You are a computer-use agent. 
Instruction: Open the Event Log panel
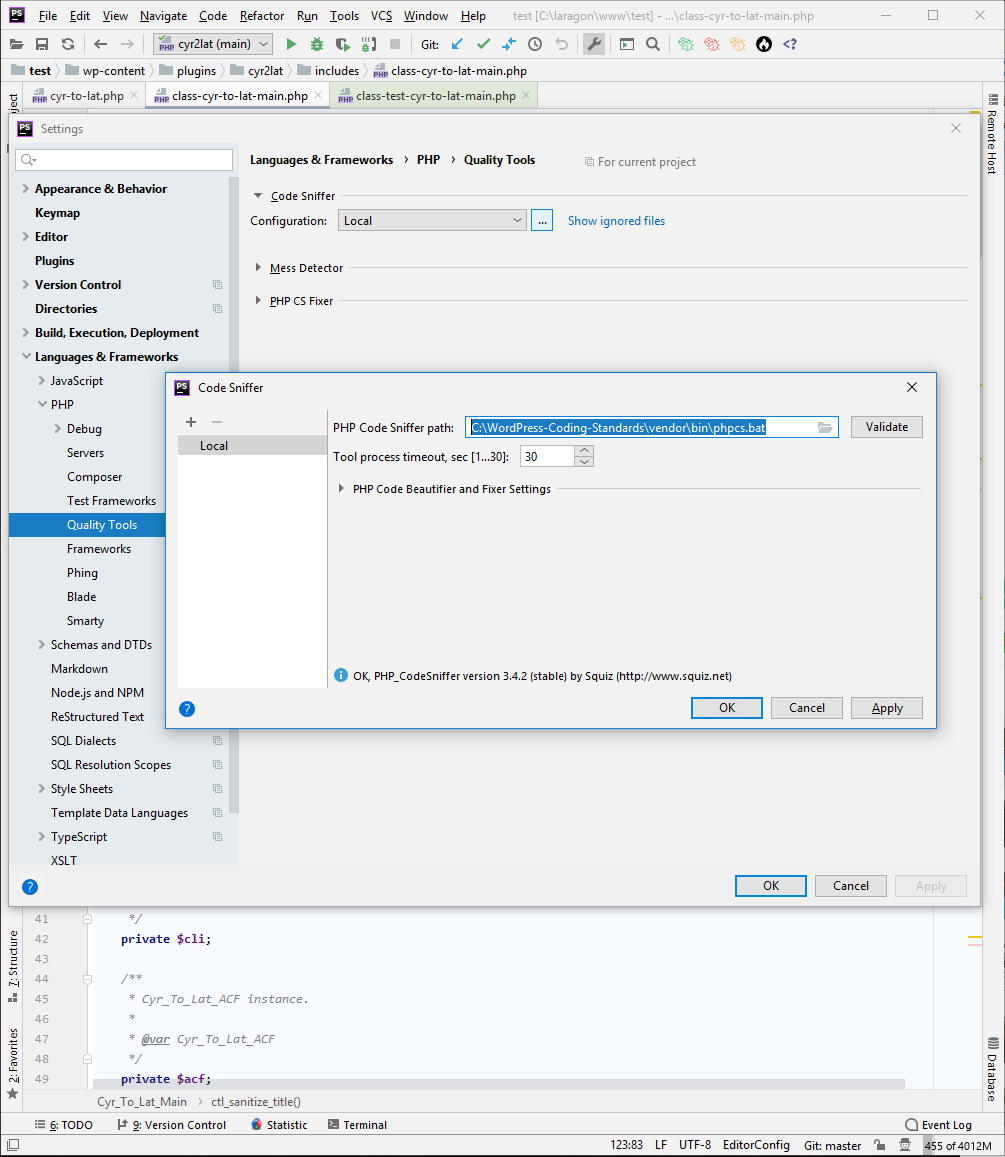coord(939,1125)
